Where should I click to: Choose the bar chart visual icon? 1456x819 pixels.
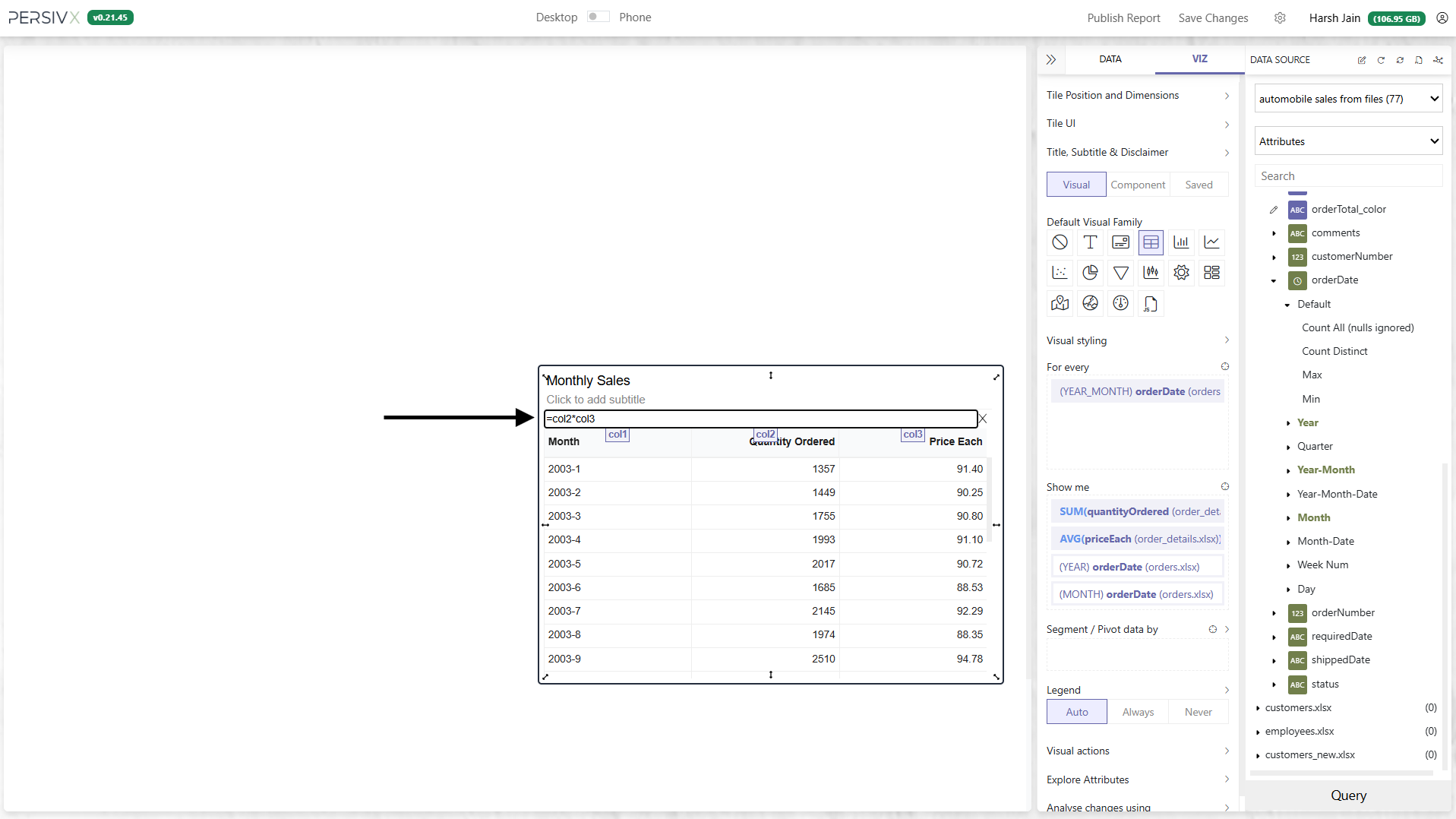(1181, 242)
